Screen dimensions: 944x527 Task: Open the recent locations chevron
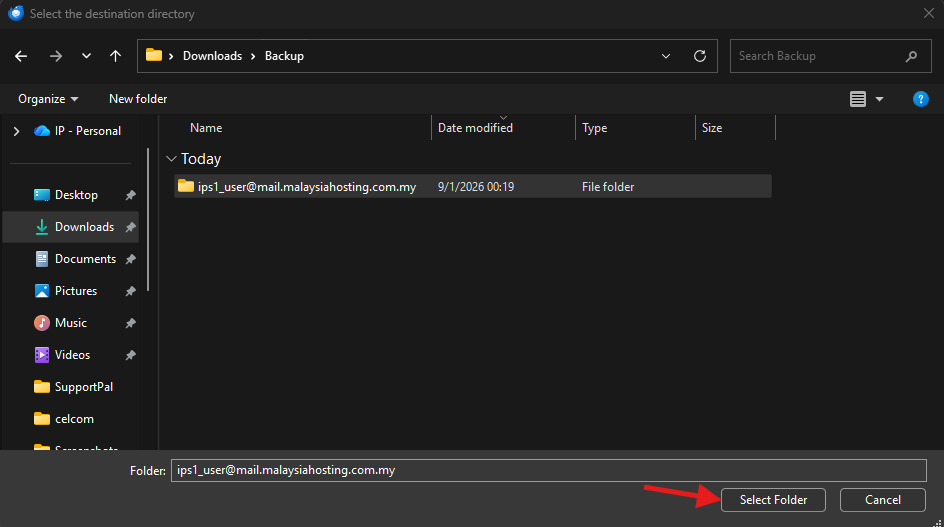coord(86,56)
